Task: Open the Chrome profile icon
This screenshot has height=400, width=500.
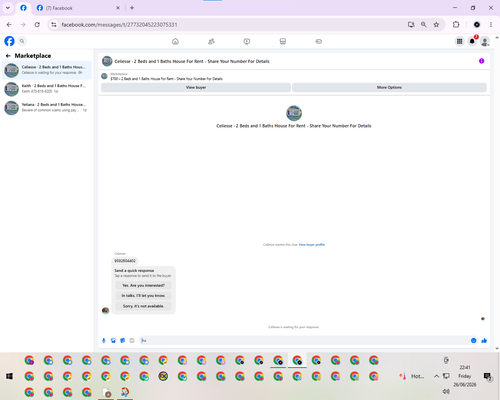Action: [477, 25]
